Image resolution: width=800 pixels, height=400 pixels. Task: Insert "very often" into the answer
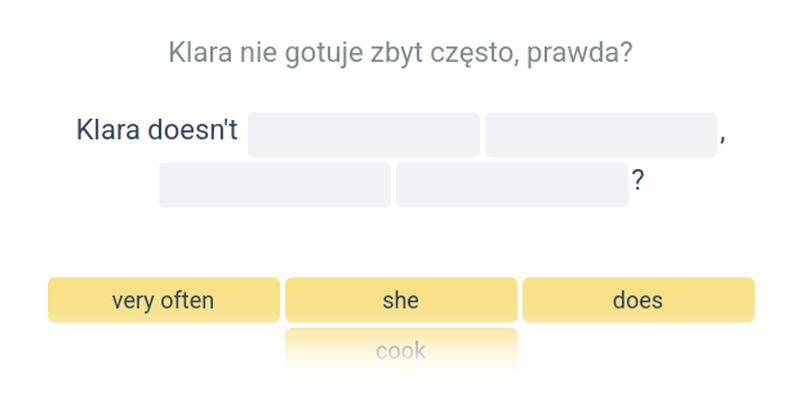163,300
